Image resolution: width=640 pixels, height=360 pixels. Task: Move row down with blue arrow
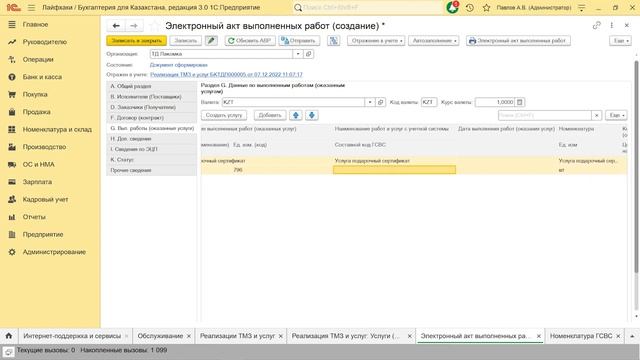pos(312,116)
